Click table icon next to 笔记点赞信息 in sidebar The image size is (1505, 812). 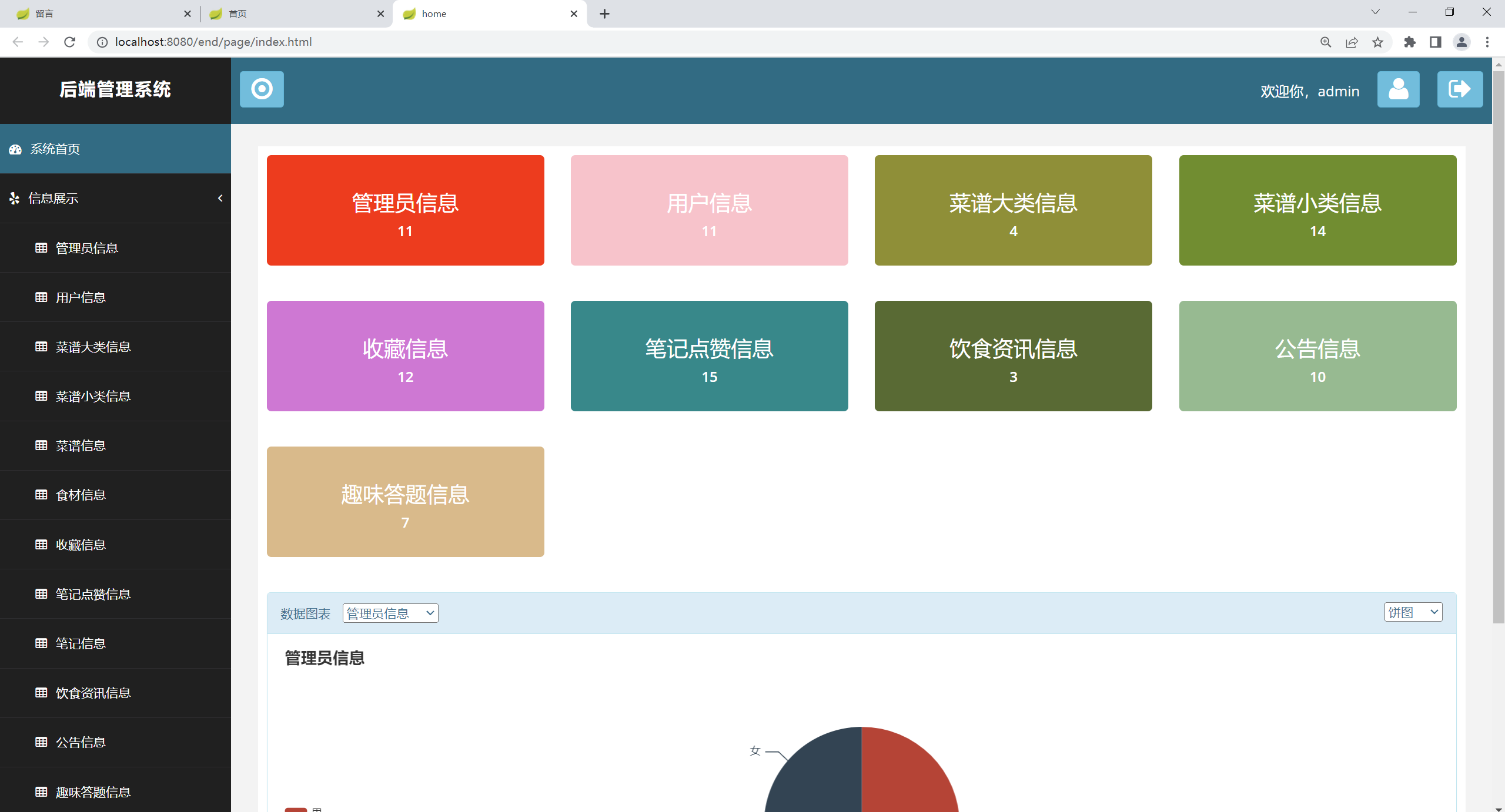41,594
